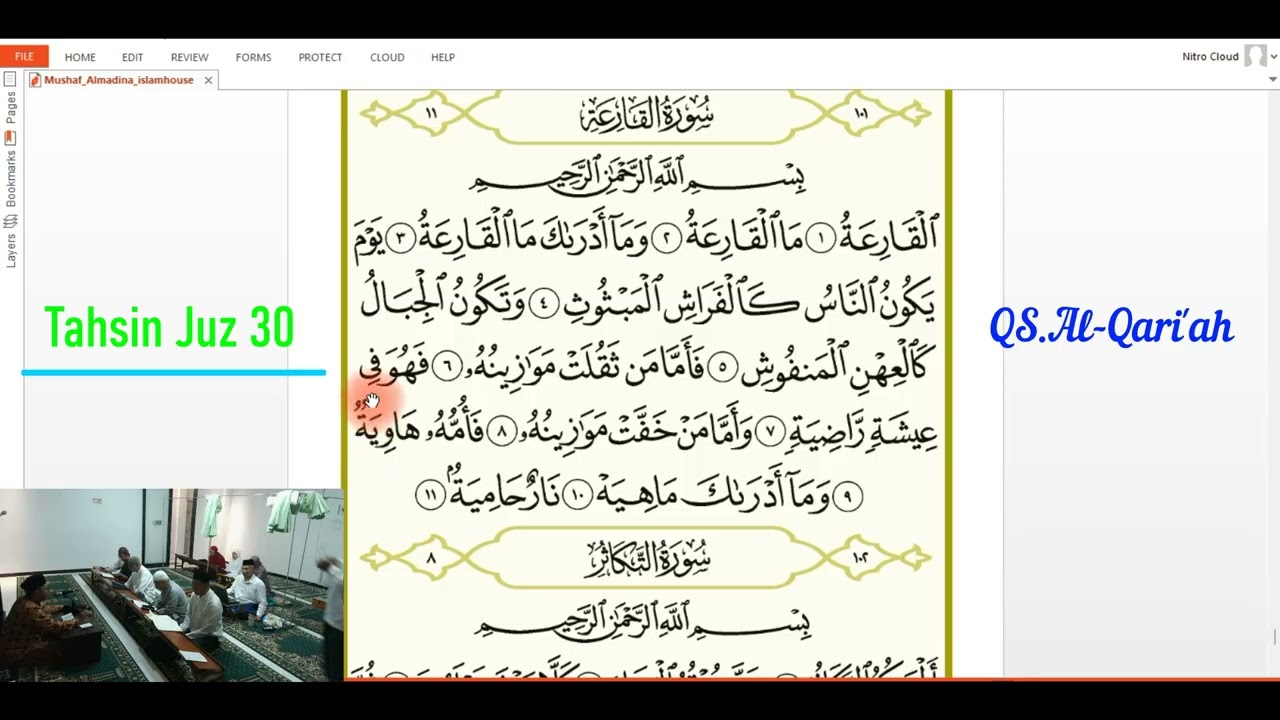The image size is (1280, 720).
Task: Expand the Nitro Cloud account chevron
Action: (x=1273, y=57)
